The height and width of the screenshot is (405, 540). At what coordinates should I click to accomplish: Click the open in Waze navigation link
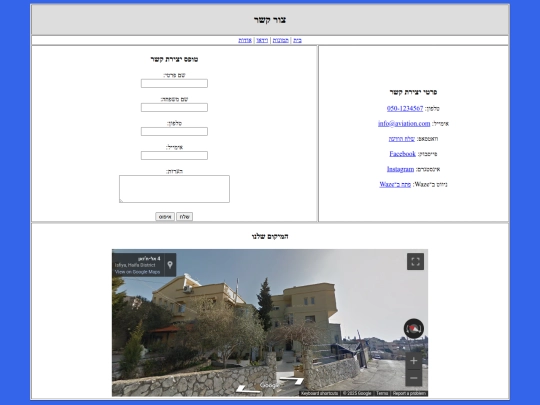point(395,184)
